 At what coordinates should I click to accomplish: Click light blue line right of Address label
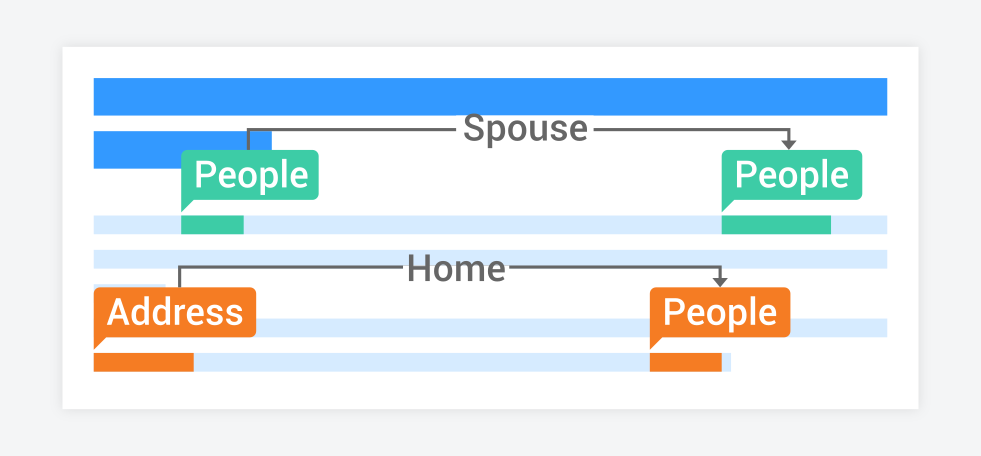tap(454, 328)
